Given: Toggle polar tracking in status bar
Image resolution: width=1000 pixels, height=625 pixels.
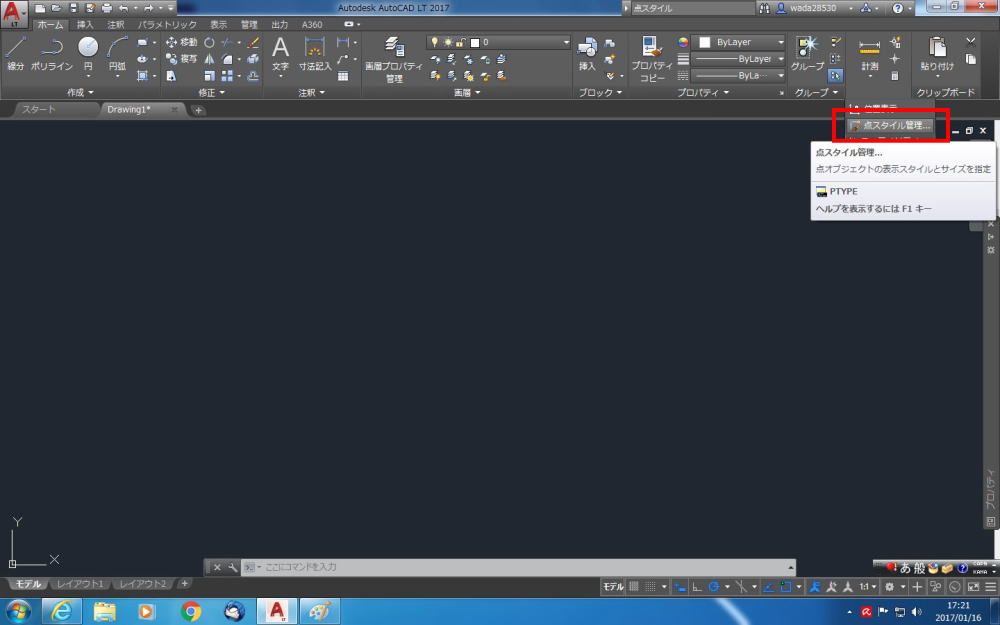Looking at the screenshot, I should pos(714,587).
